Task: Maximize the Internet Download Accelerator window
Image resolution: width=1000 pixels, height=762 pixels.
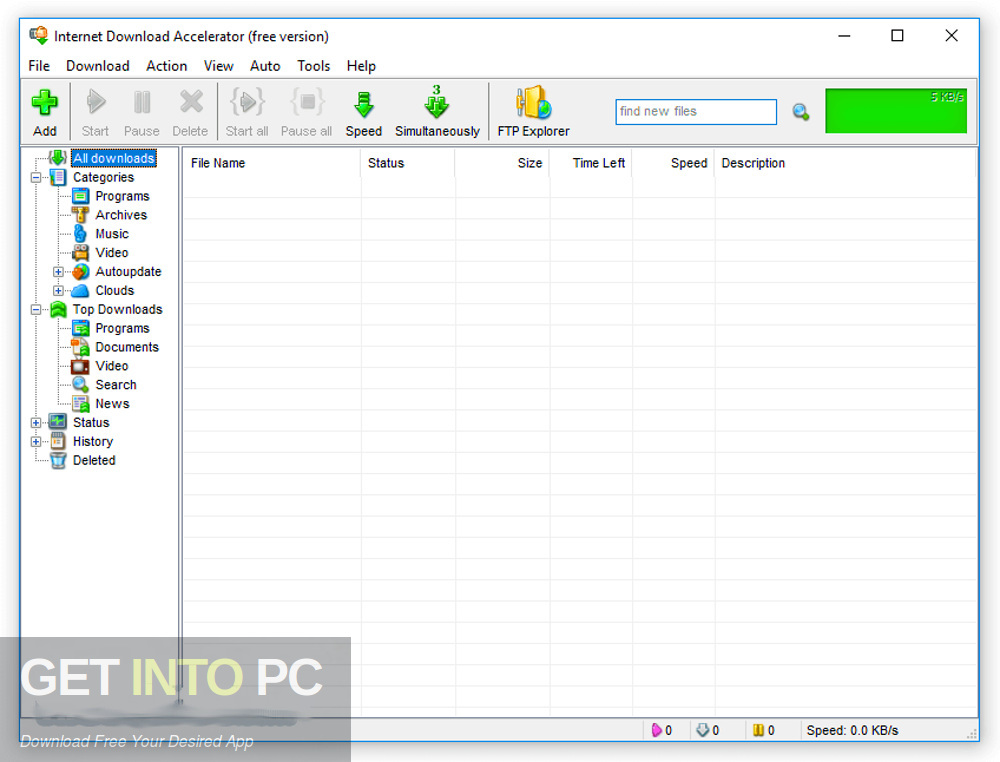Action: 897,36
